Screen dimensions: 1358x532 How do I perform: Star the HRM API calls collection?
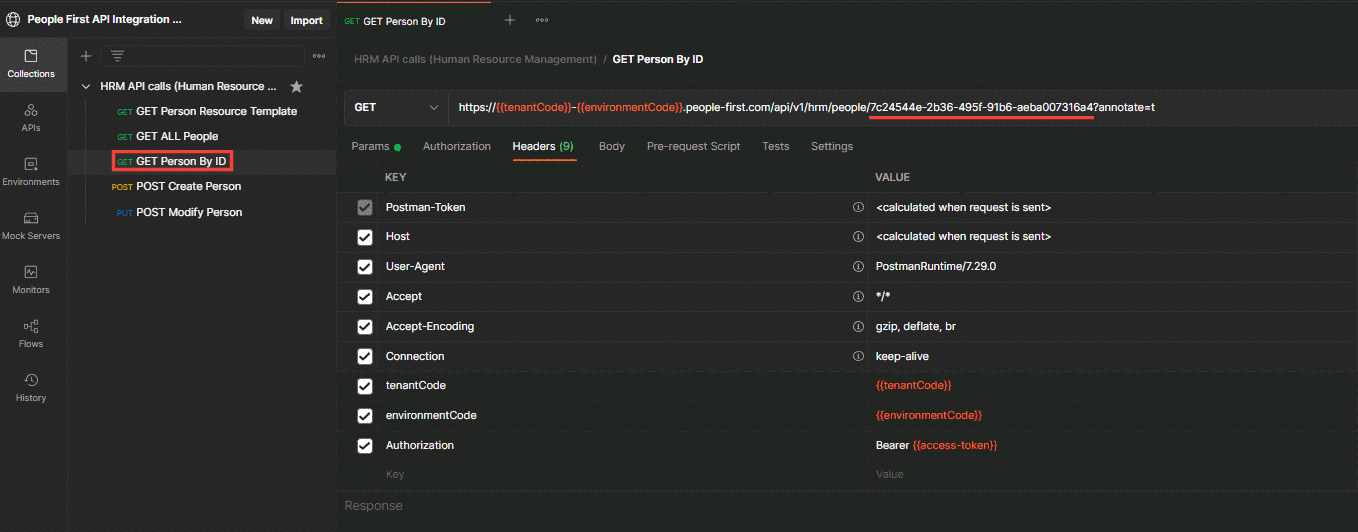click(296, 87)
